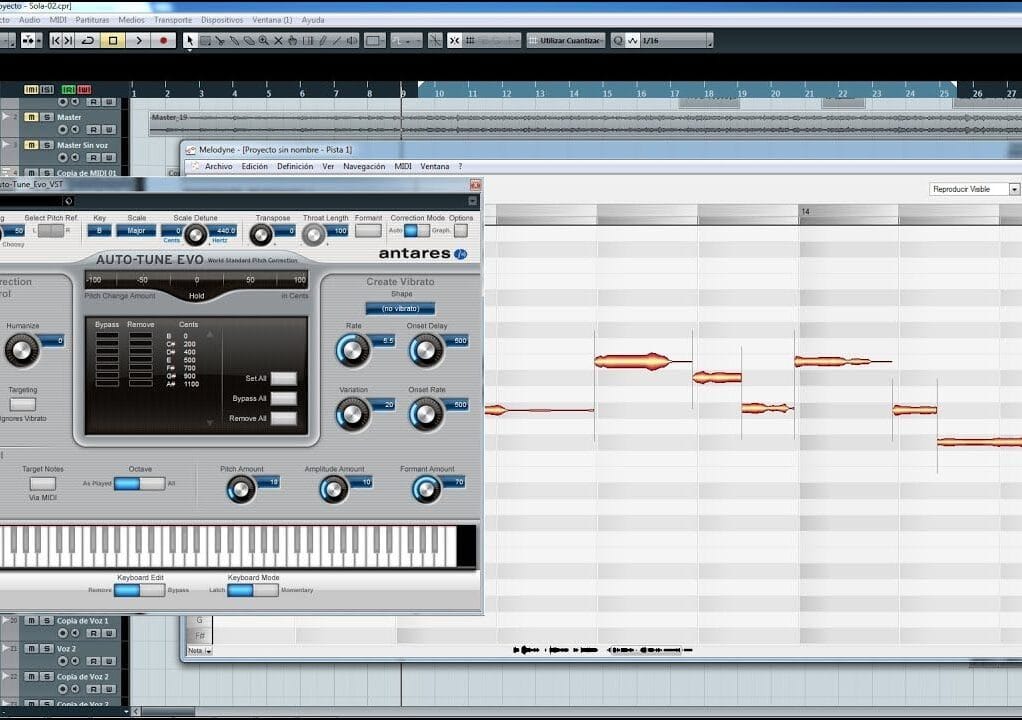Select the Zoom magnifier tool
The height and width of the screenshot is (720, 1022).
[264, 41]
